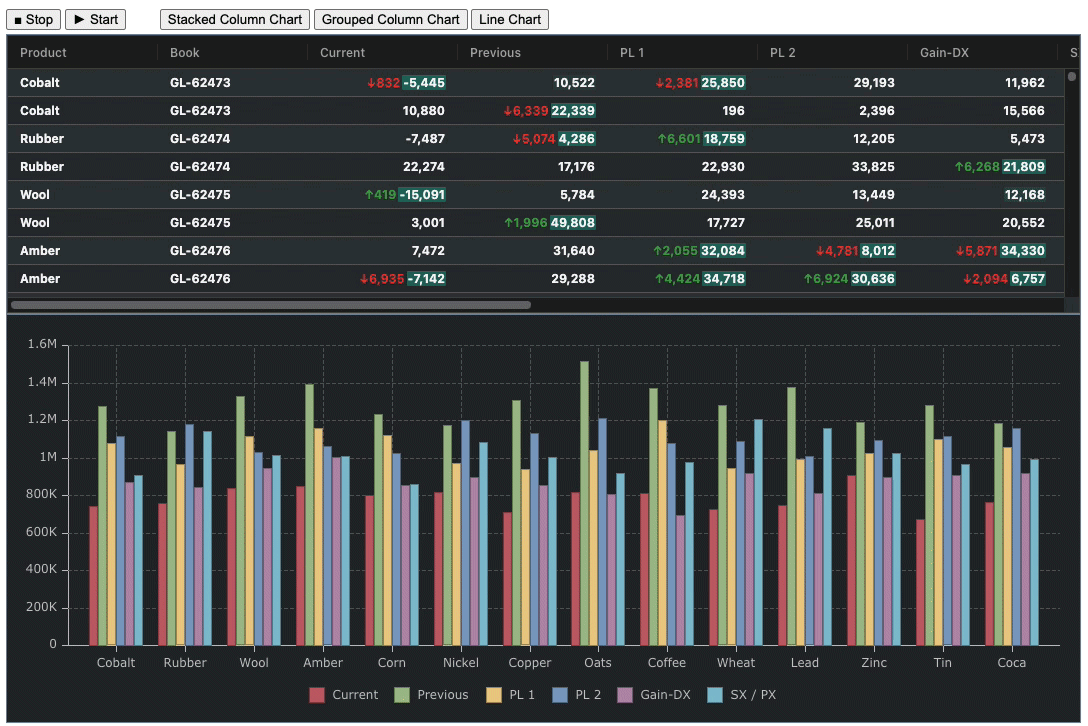This screenshot has width=1088, height=726.
Task: Toggle the Current series red legend swatch
Action: [317, 695]
